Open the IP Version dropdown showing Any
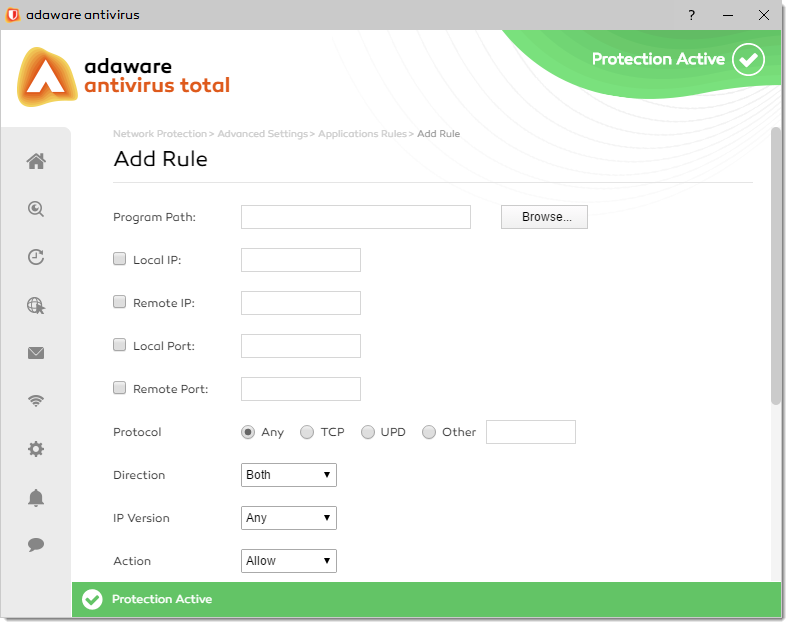This screenshot has width=790, height=626. pos(289,518)
